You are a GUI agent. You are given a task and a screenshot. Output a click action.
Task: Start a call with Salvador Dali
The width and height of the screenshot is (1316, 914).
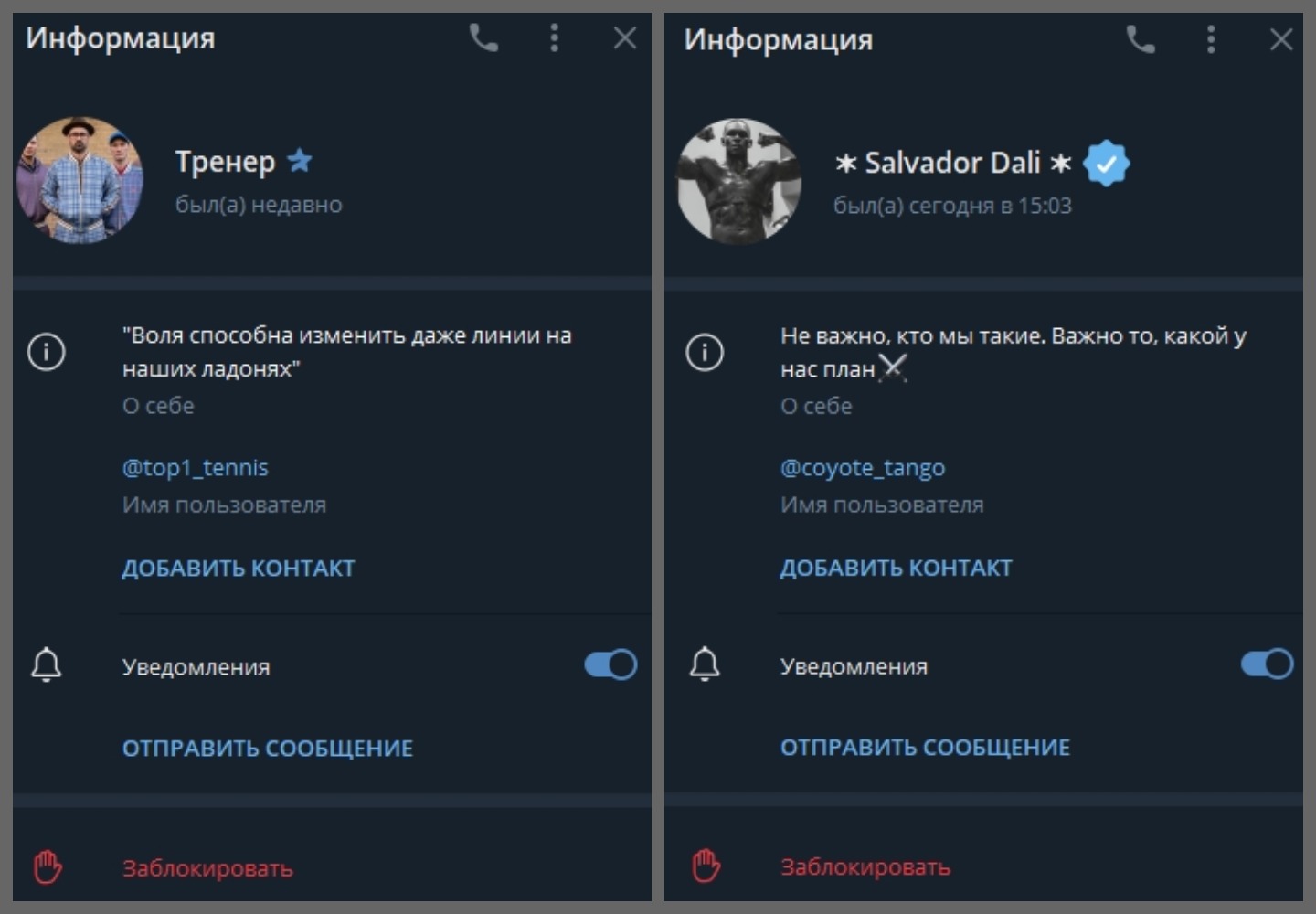coord(1141,39)
